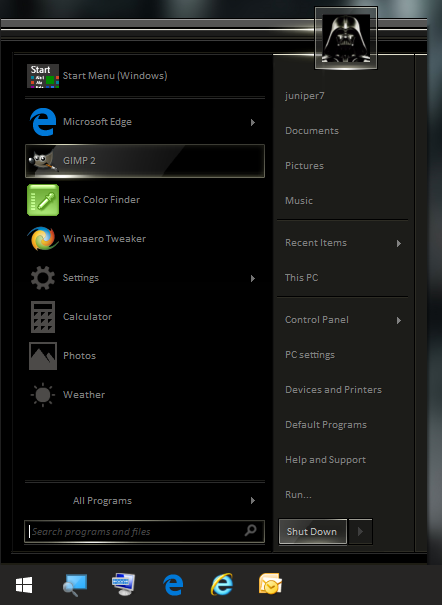Open the search magnifier monitor taskbar icon
The image size is (442, 605).
(x=75, y=585)
